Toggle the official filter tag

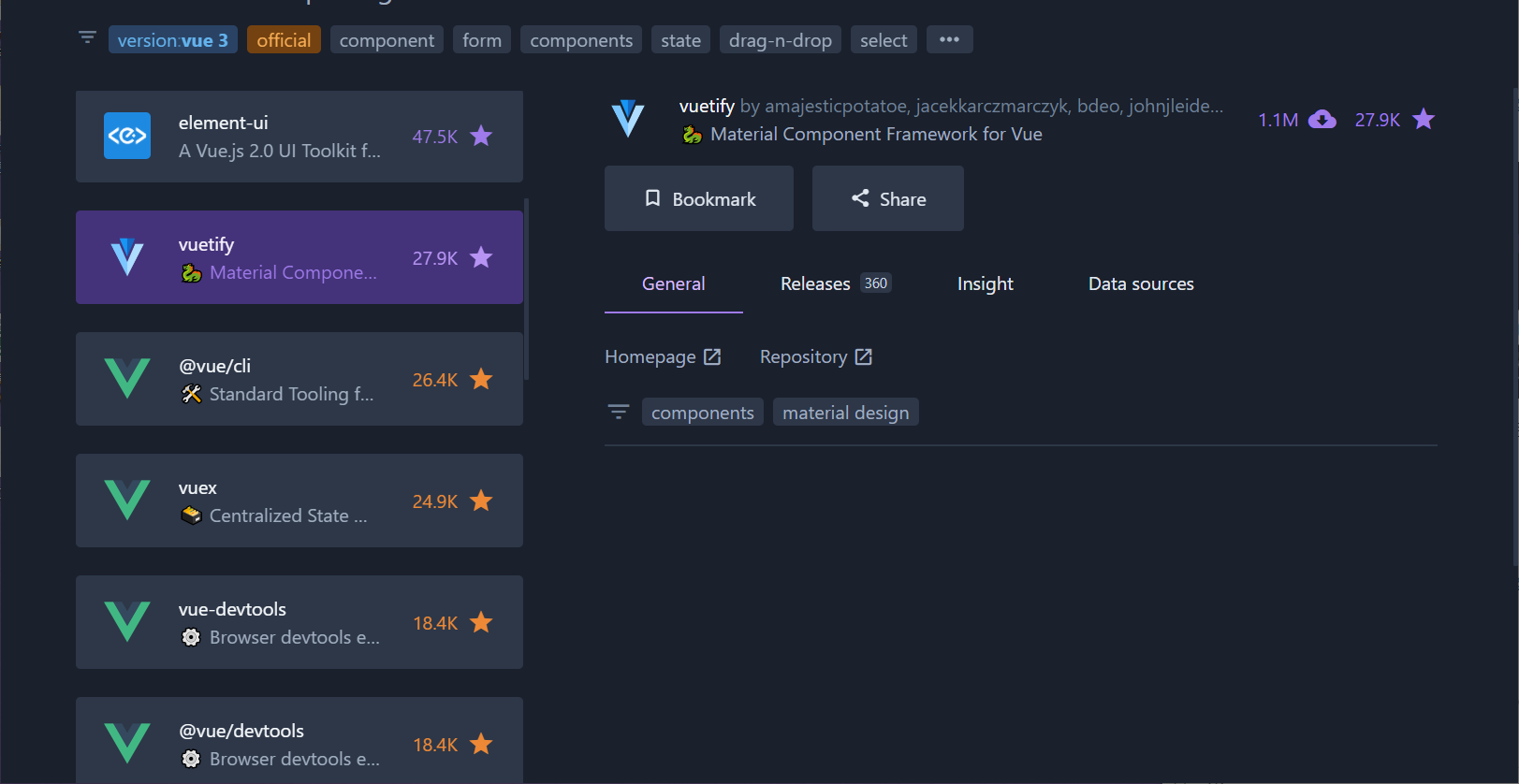[284, 40]
